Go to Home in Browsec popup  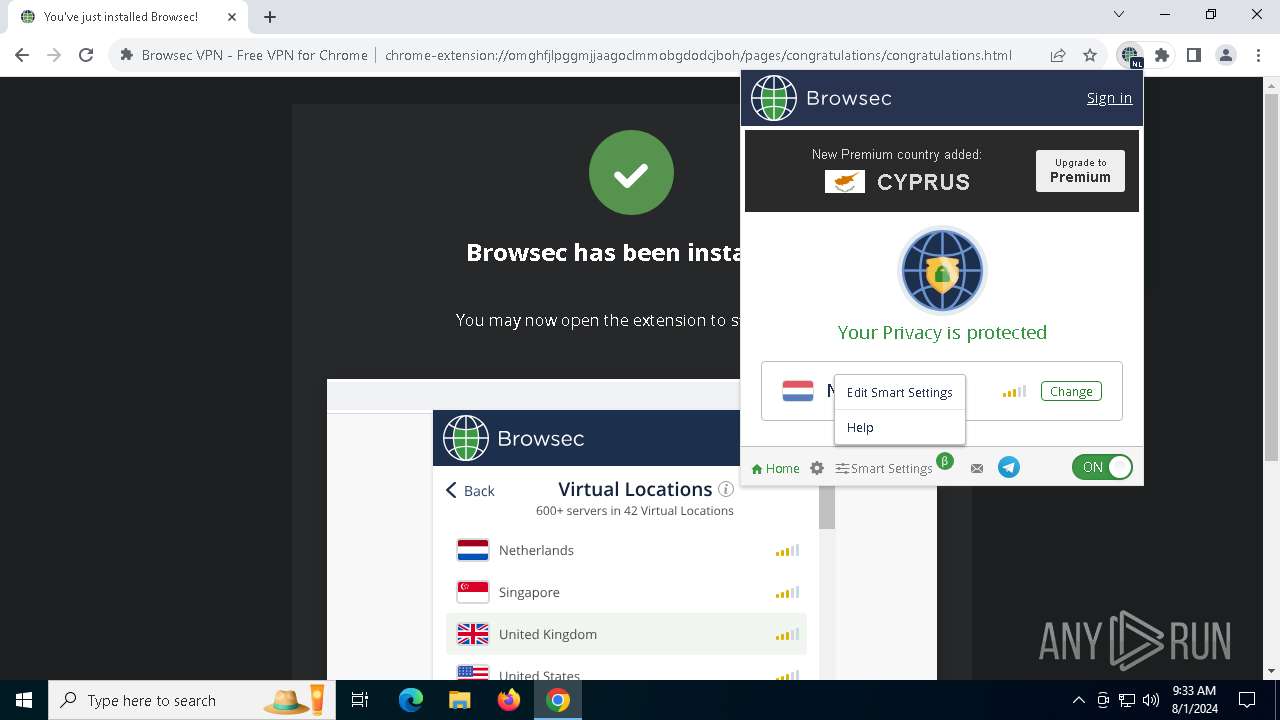776,468
